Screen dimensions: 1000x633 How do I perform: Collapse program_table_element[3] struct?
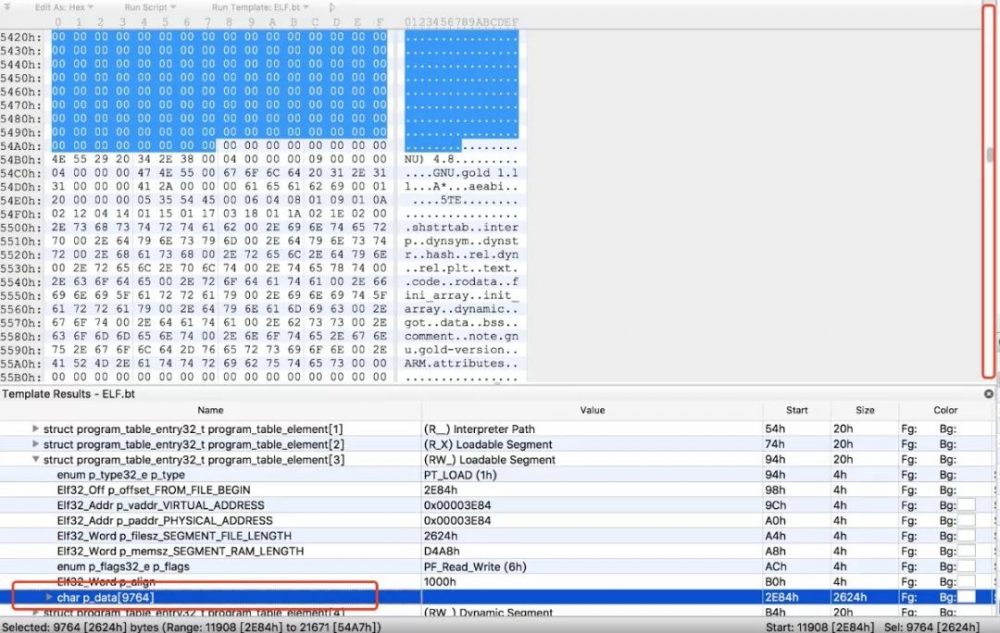pyautogui.click(x=36, y=459)
